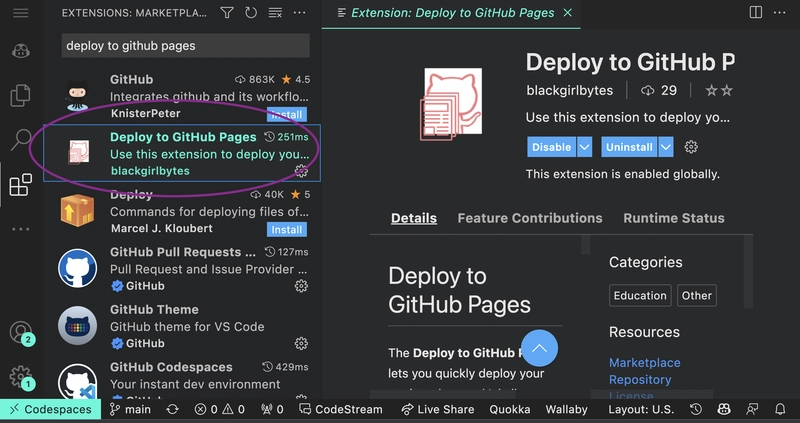Select GitHub Pull Requests extension row
The width and height of the screenshot is (800, 423).
tap(182, 269)
